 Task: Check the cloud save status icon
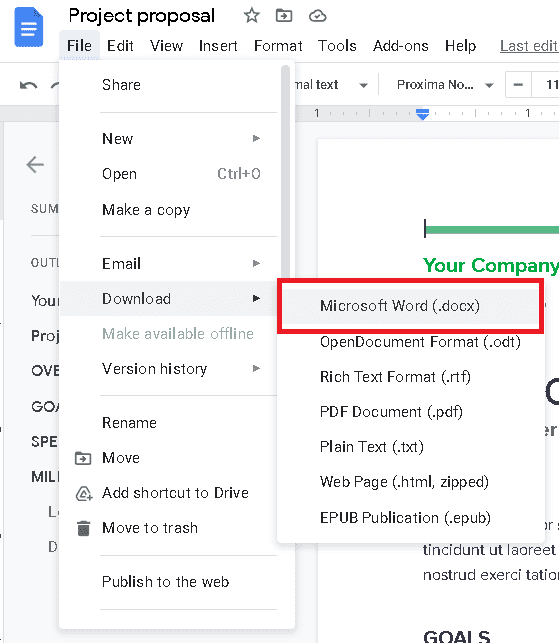pos(317,16)
